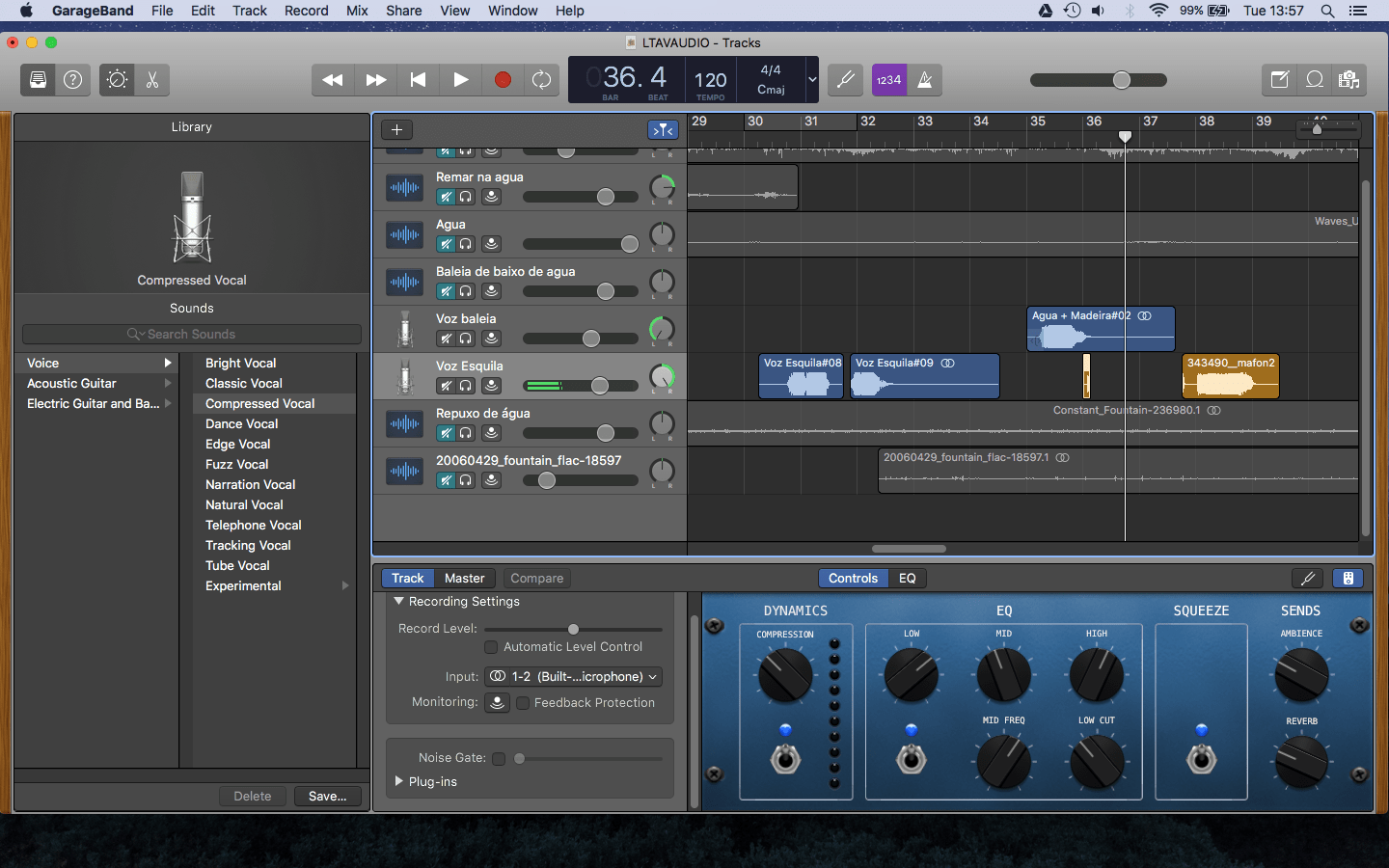Open the Notepad button
1389x868 pixels.
[1280, 80]
